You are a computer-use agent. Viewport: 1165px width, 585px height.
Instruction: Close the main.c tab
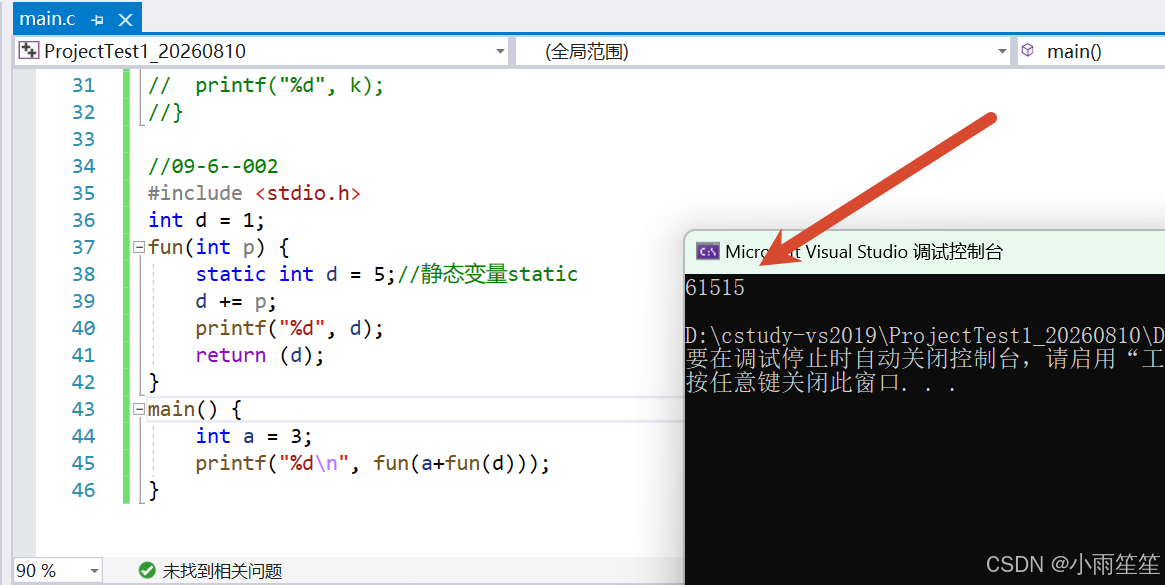(x=126, y=20)
